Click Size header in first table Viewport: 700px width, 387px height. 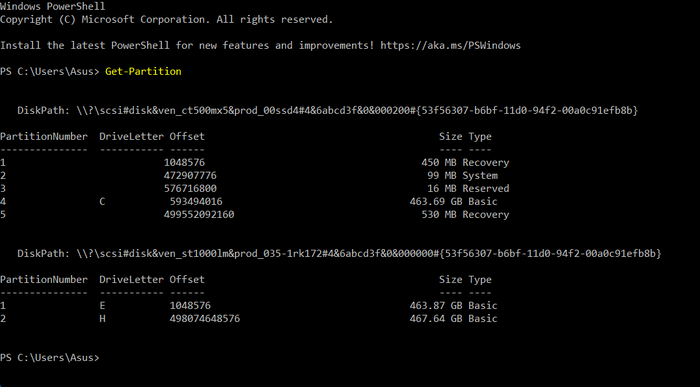pyautogui.click(x=450, y=137)
